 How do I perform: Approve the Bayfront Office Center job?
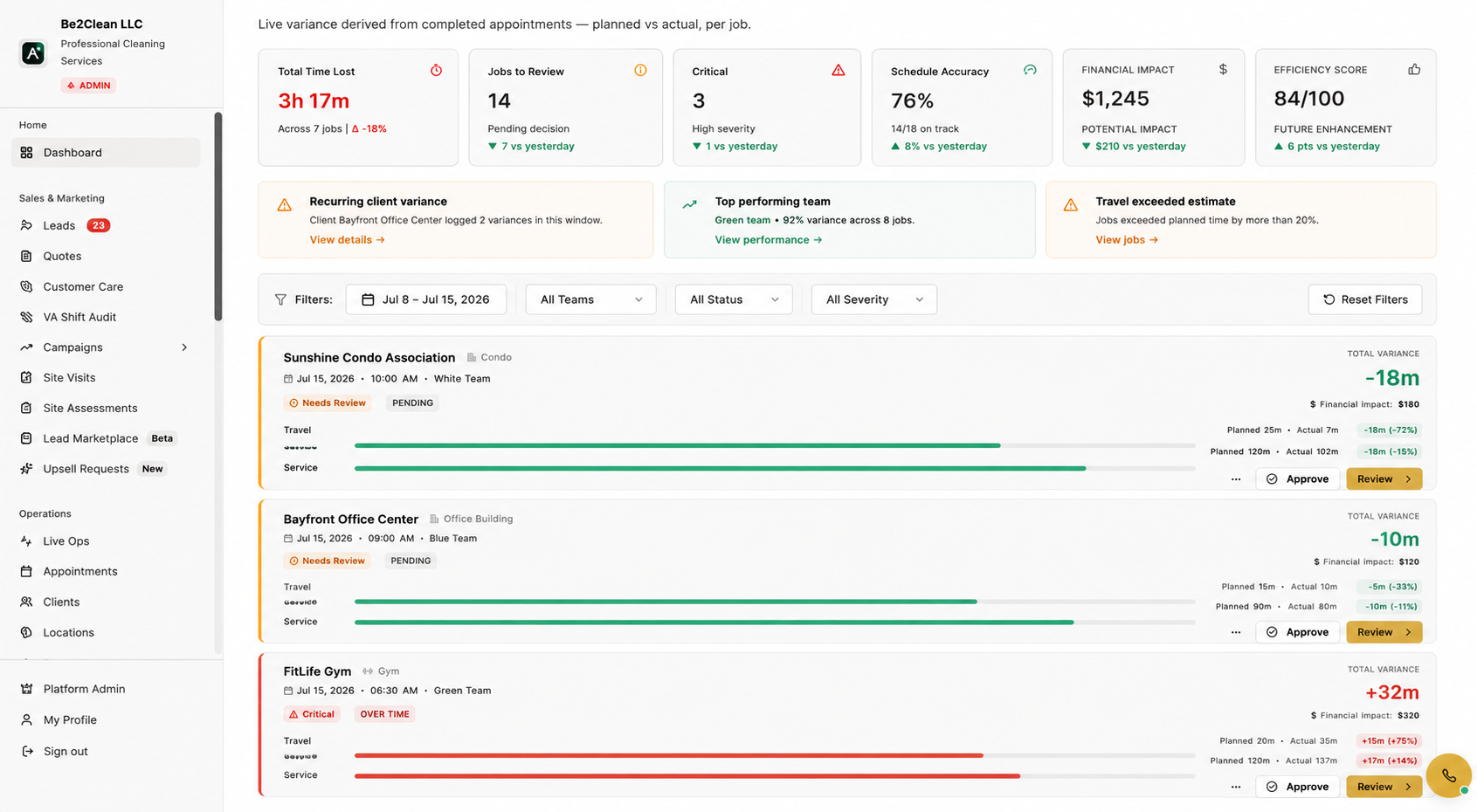(1297, 632)
